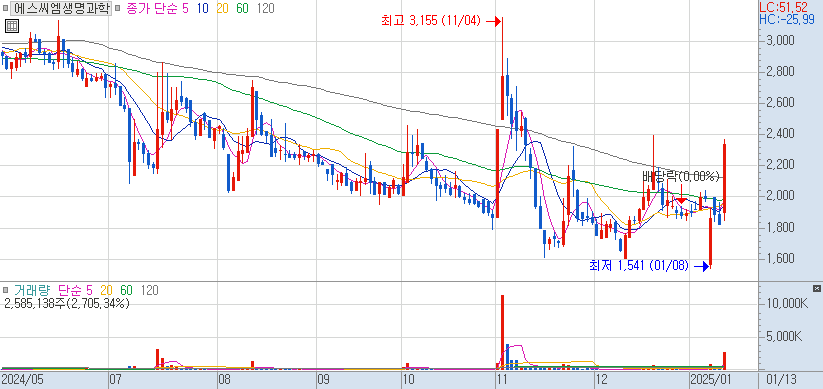Open the data table grid icon
This screenshot has height=389, width=823.
[12, 26]
